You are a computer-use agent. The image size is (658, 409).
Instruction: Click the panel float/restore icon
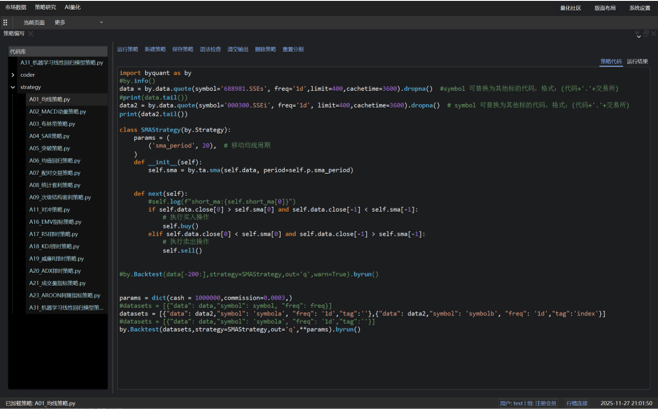pos(646,34)
